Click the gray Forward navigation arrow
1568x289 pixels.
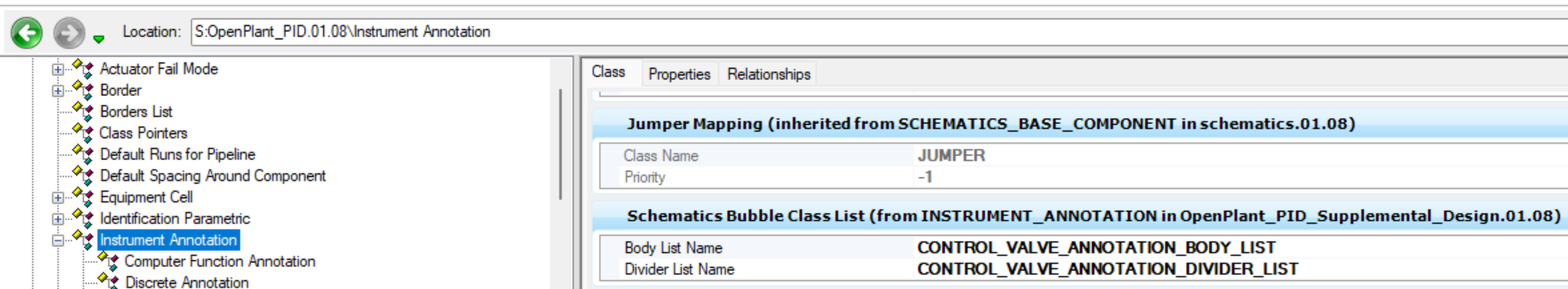69,32
